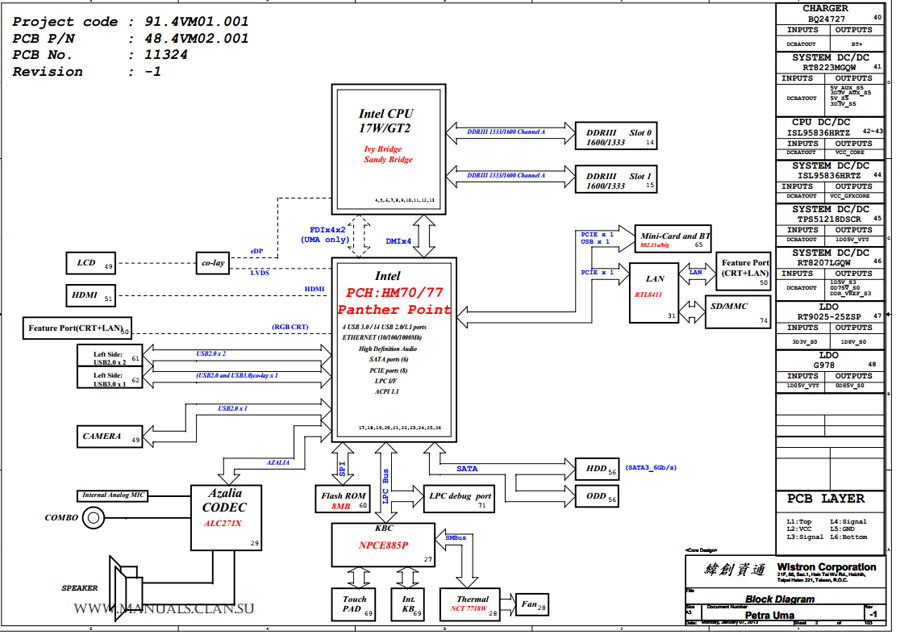
Task: Click the DMIx4 label
Action: [398, 241]
